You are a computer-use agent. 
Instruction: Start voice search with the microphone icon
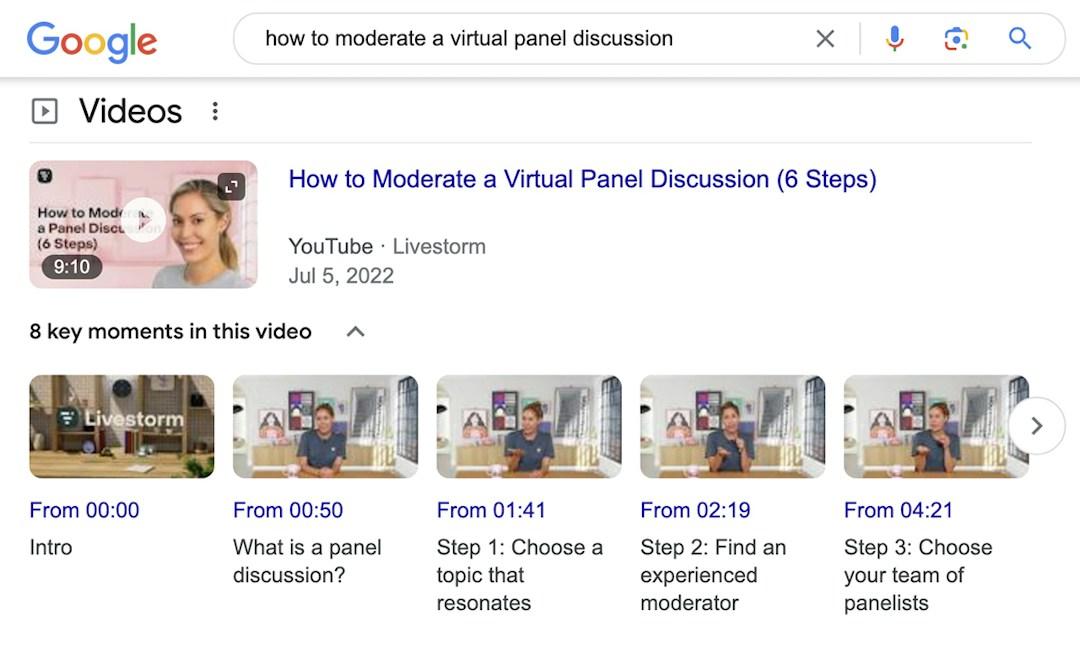point(894,39)
